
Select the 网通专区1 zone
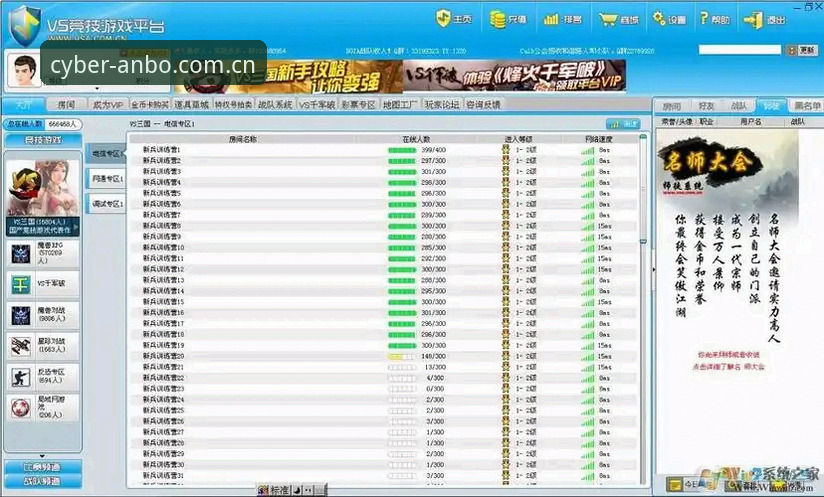107,179
